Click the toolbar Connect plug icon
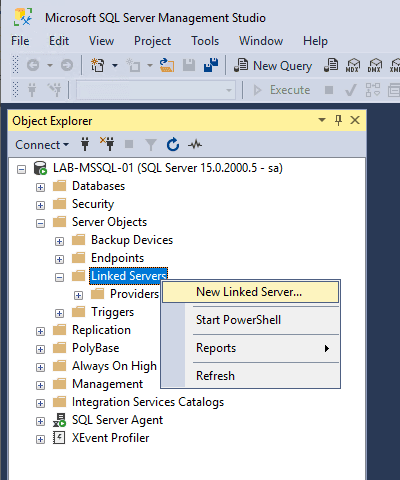 pyautogui.click(x=32, y=90)
